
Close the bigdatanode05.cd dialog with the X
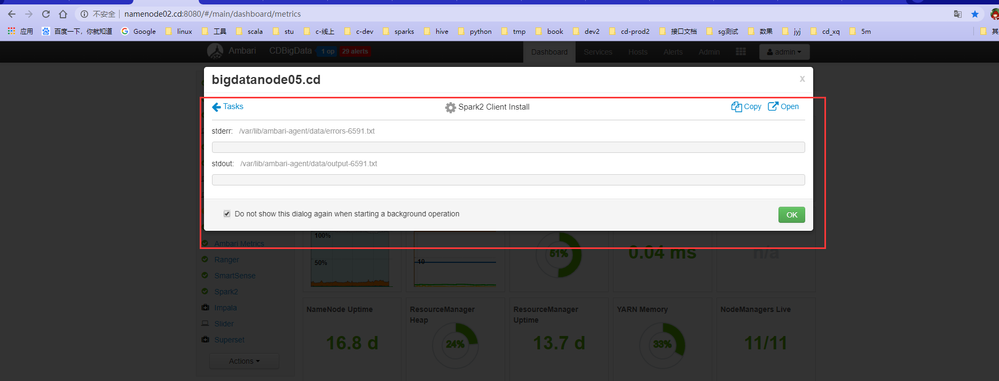point(802,79)
